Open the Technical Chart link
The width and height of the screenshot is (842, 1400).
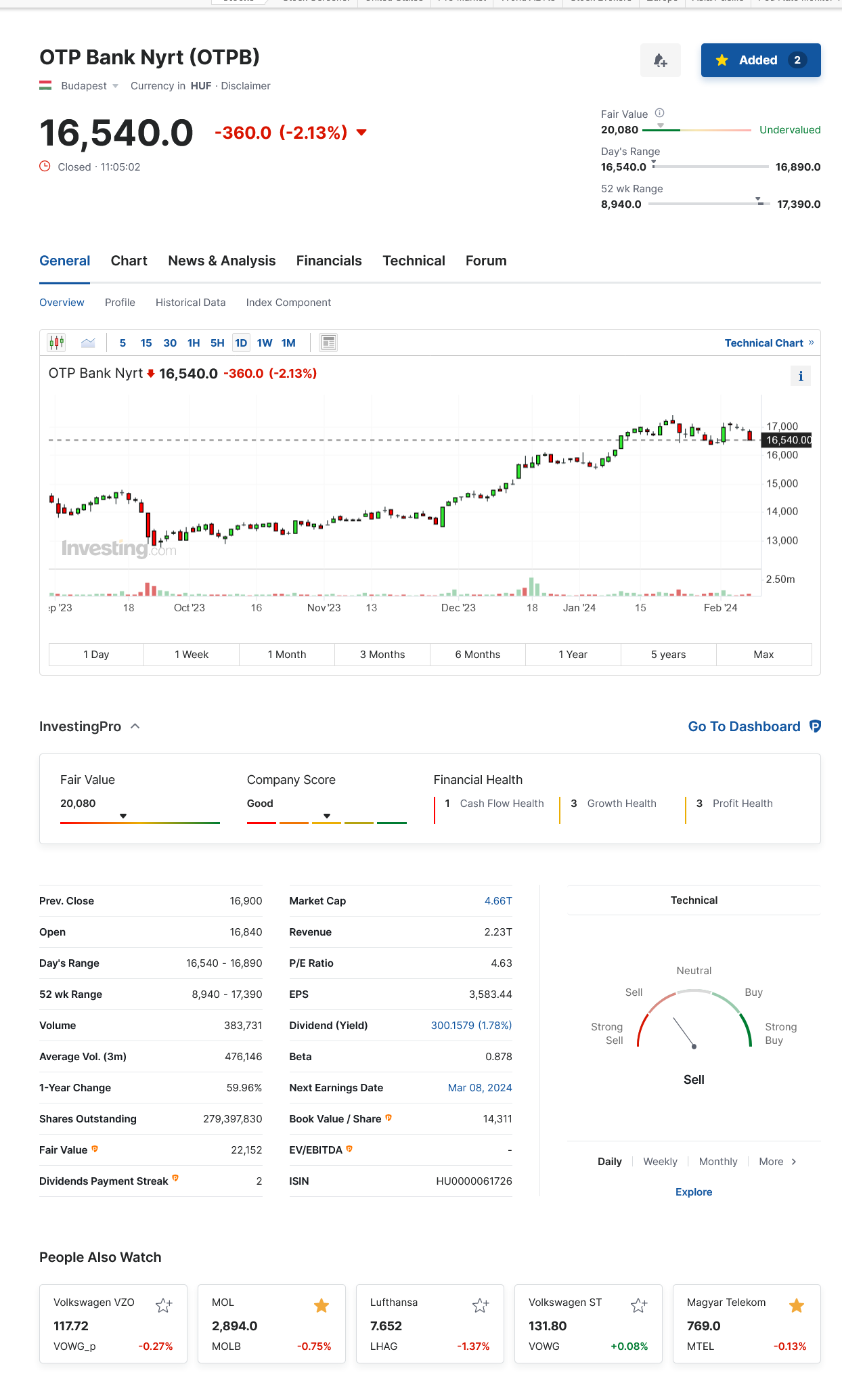point(768,343)
